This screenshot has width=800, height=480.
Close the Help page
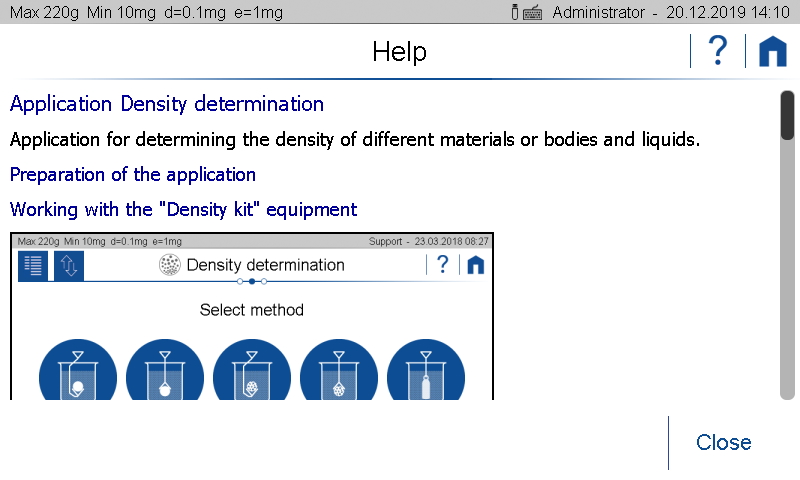click(x=723, y=442)
